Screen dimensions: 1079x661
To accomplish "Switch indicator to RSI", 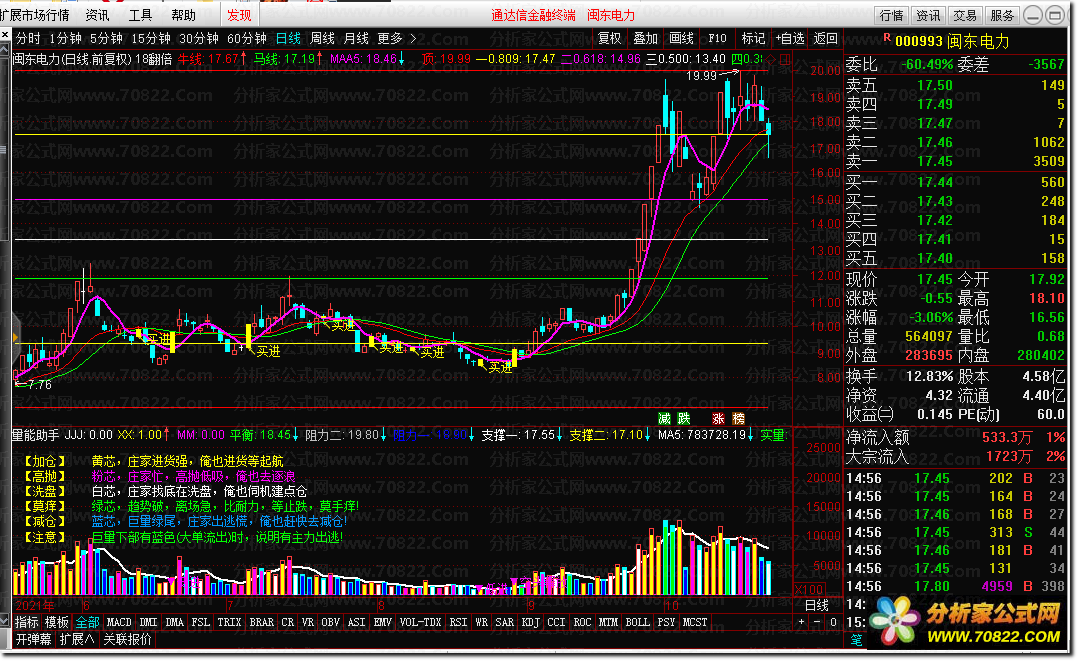I will point(458,622).
